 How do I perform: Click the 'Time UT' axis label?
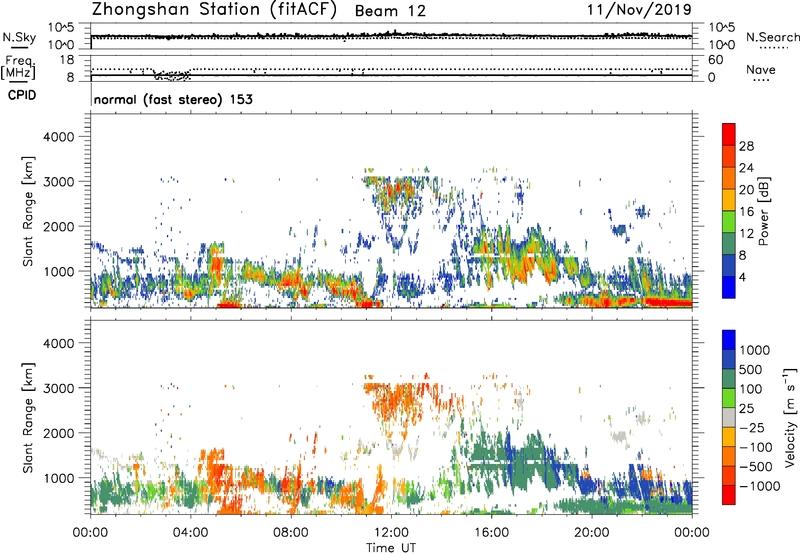(x=391, y=548)
